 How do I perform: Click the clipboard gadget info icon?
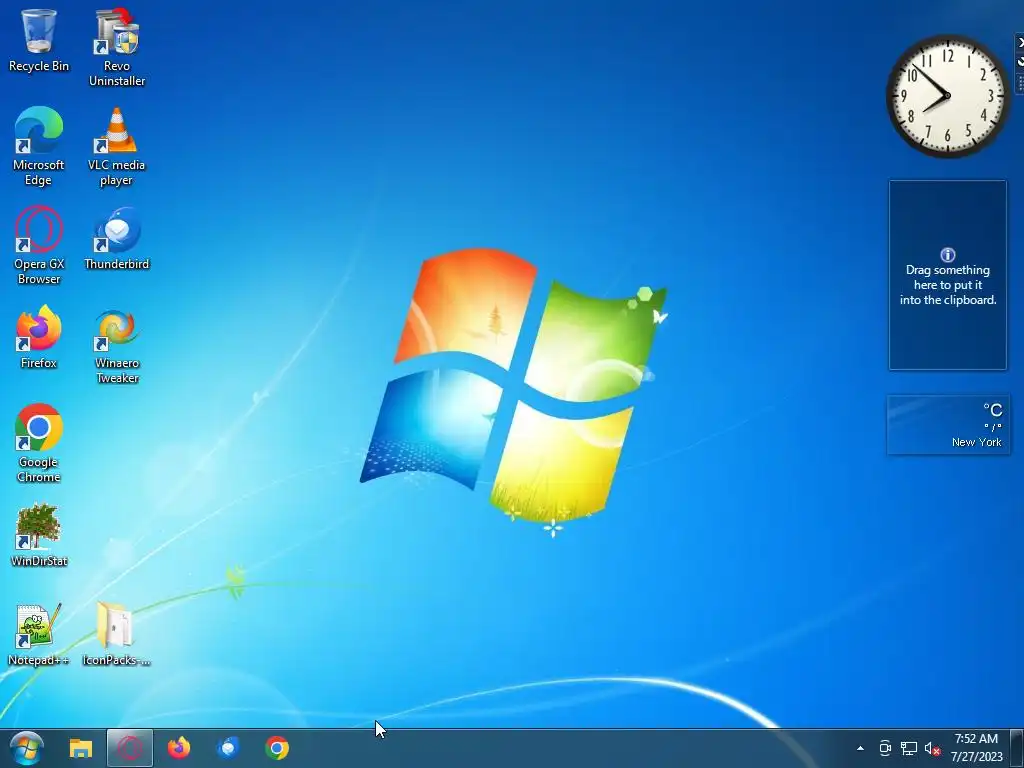click(x=948, y=255)
